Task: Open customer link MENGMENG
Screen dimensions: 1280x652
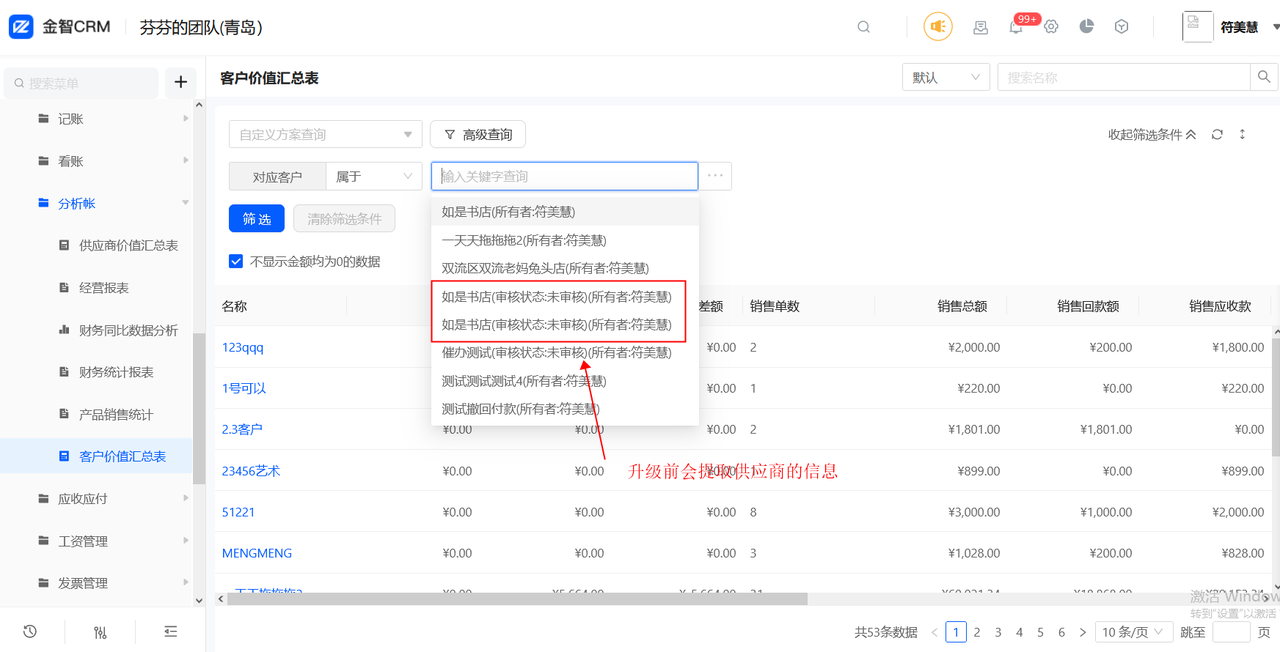Action: pyautogui.click(x=257, y=553)
